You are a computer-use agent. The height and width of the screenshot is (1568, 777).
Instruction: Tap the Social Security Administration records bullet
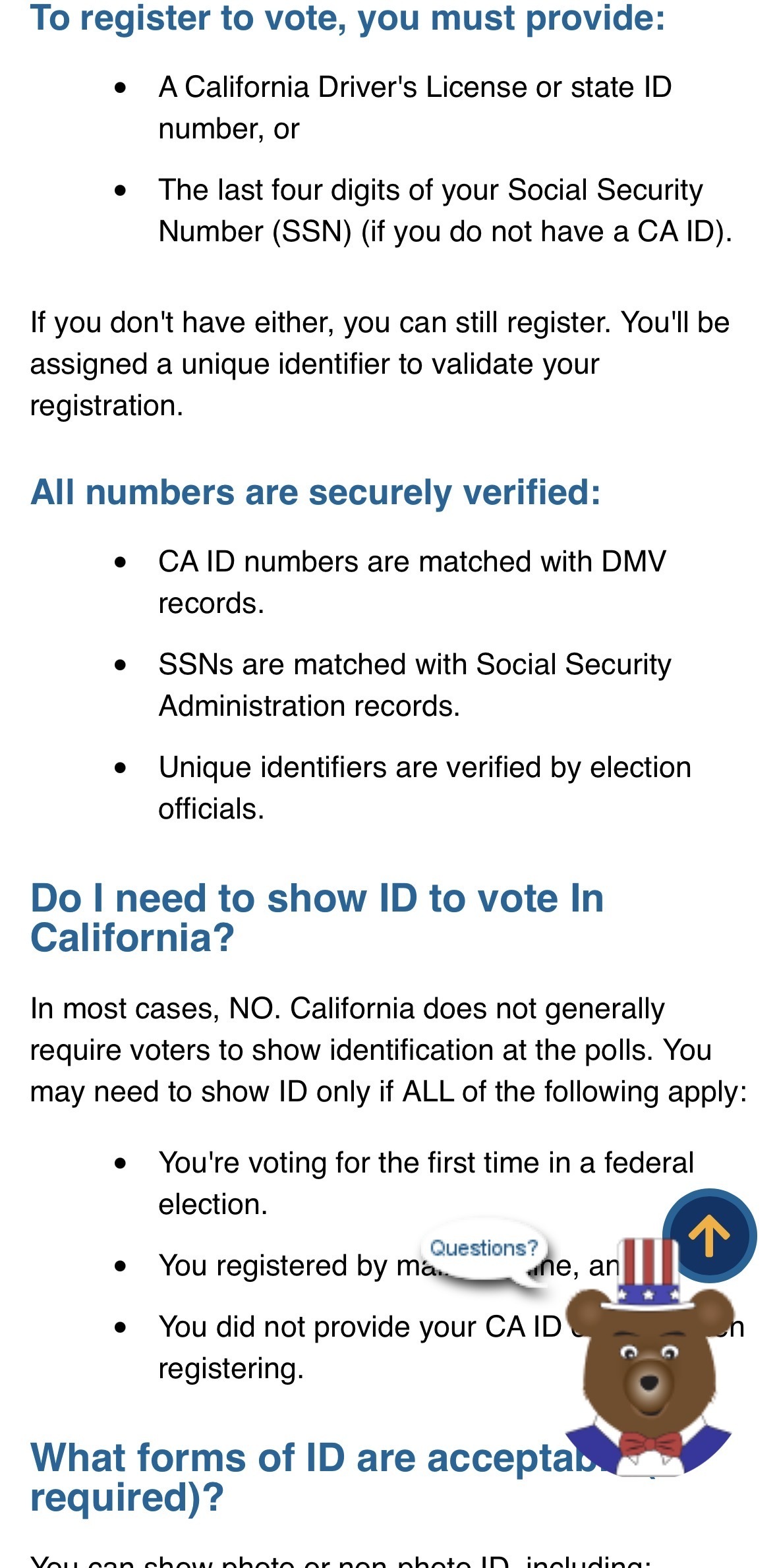pyautogui.click(x=415, y=685)
